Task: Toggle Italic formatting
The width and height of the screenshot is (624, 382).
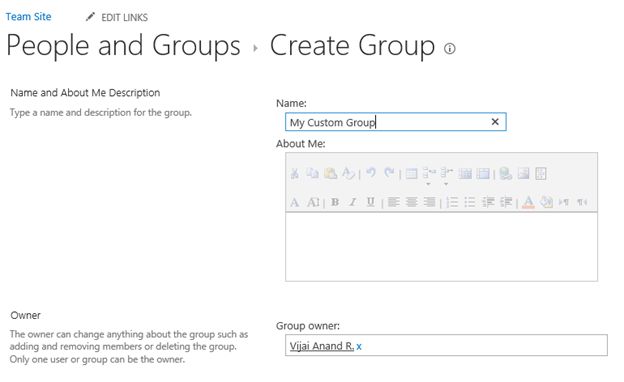Action: pos(353,202)
